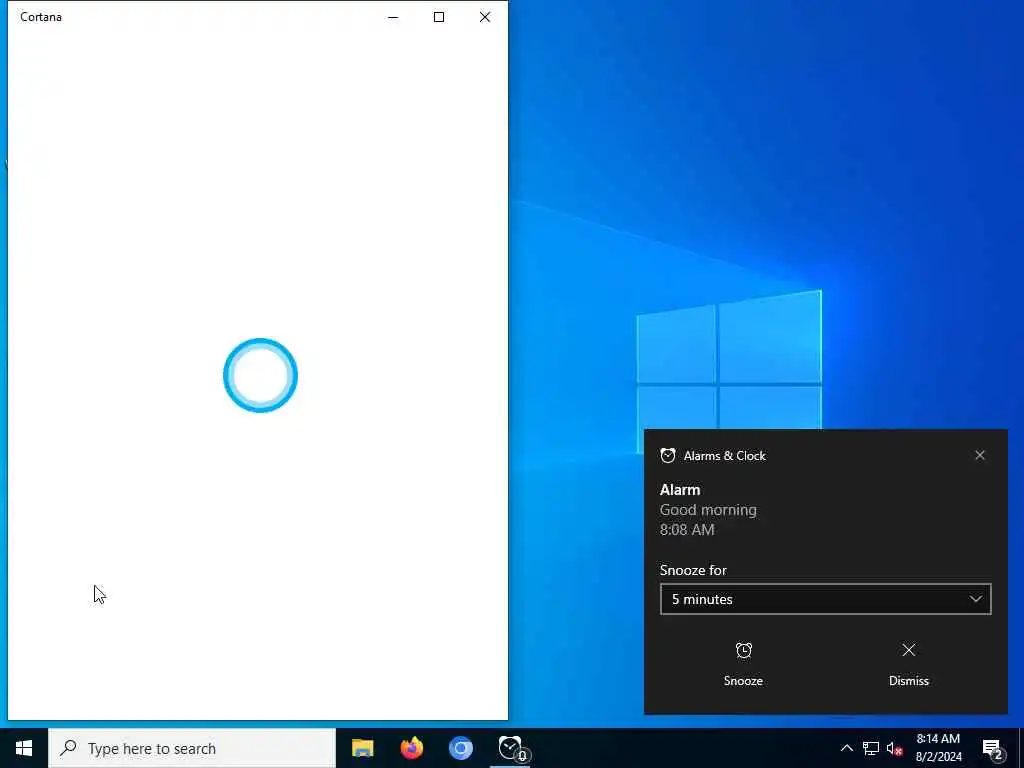Open the clock showing 8:14 AM
This screenshot has height=768, width=1024.
(x=938, y=748)
